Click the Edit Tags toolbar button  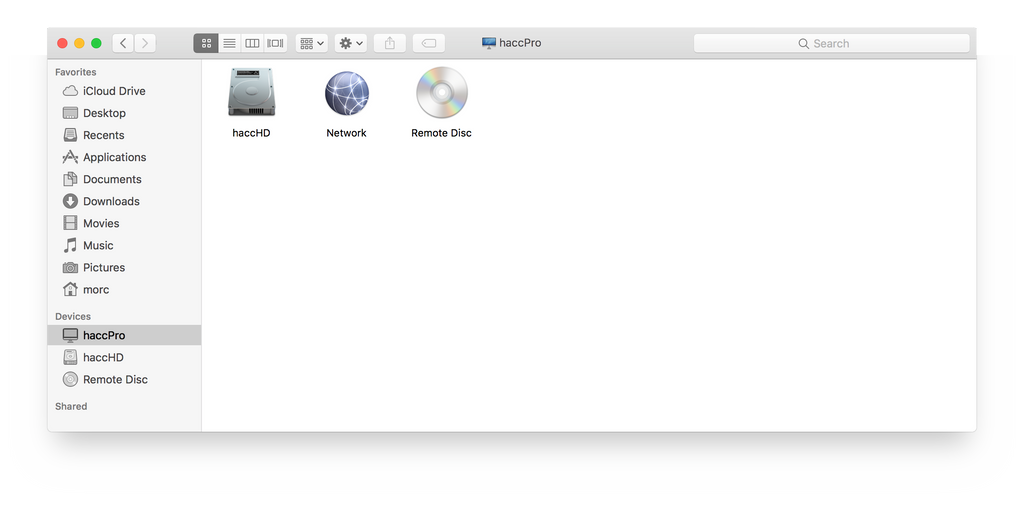(x=429, y=43)
